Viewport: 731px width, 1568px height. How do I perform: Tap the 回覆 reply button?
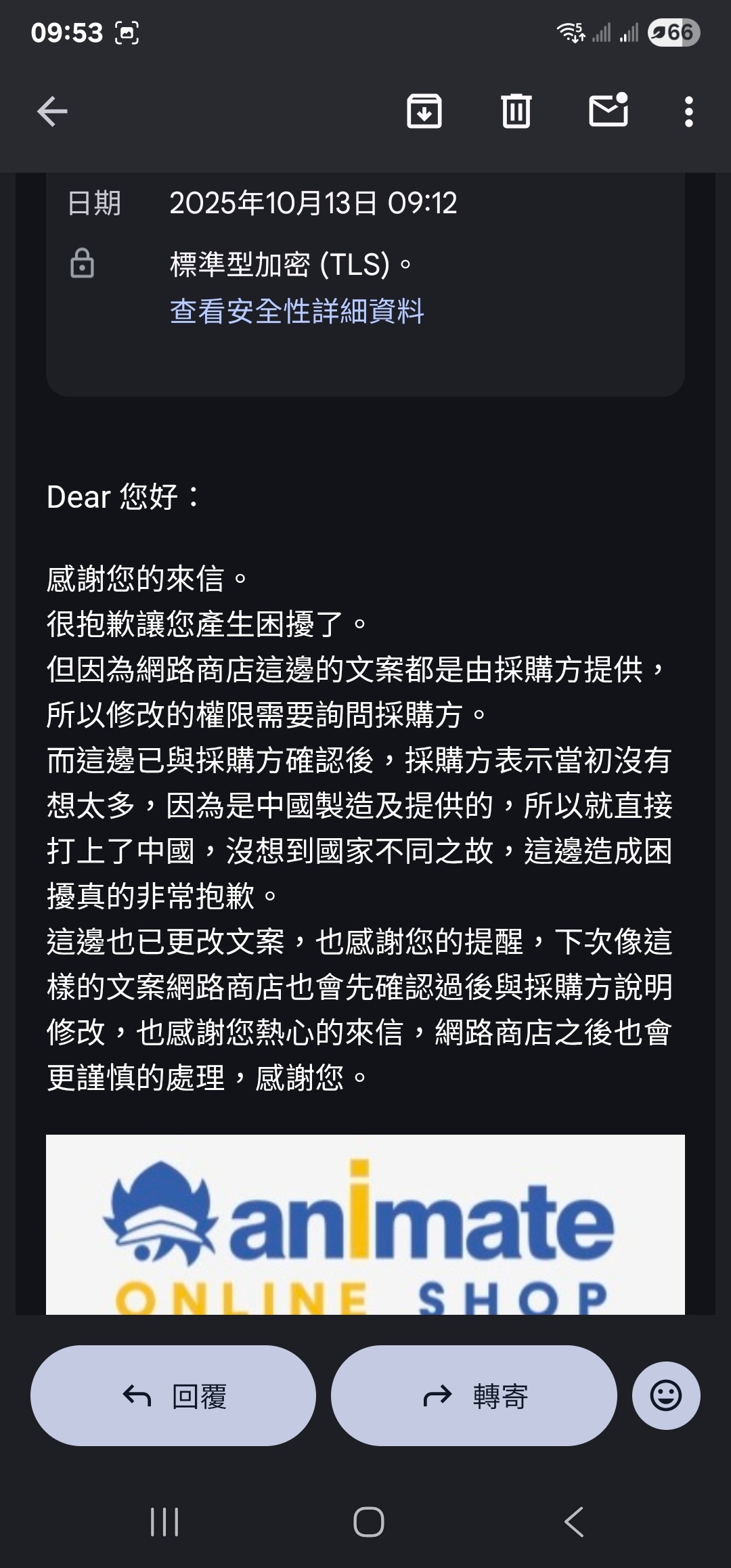point(173,1395)
